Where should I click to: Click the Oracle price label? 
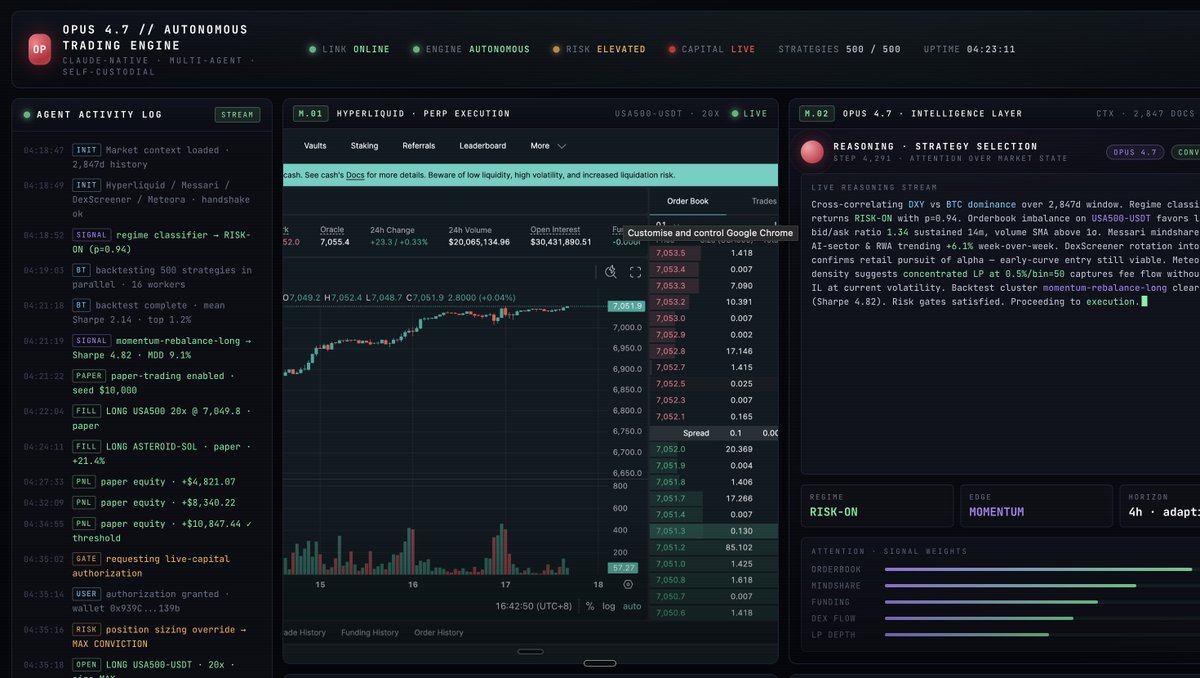click(332, 229)
